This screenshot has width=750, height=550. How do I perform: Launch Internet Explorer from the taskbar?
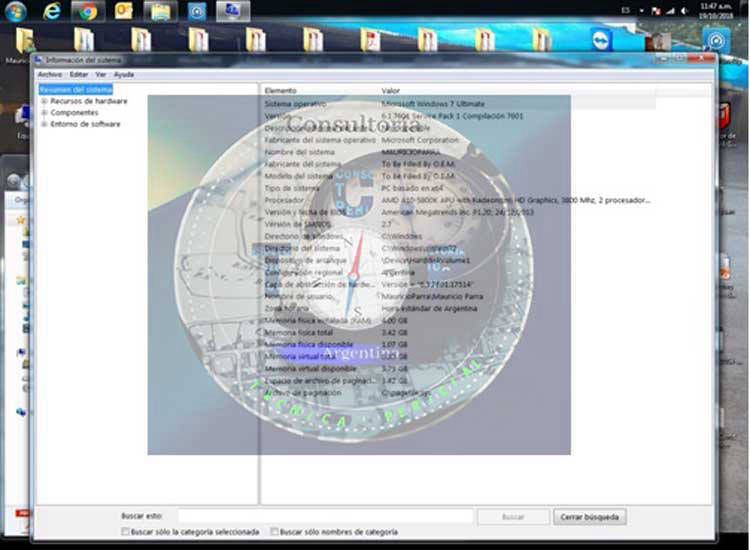click(52, 11)
